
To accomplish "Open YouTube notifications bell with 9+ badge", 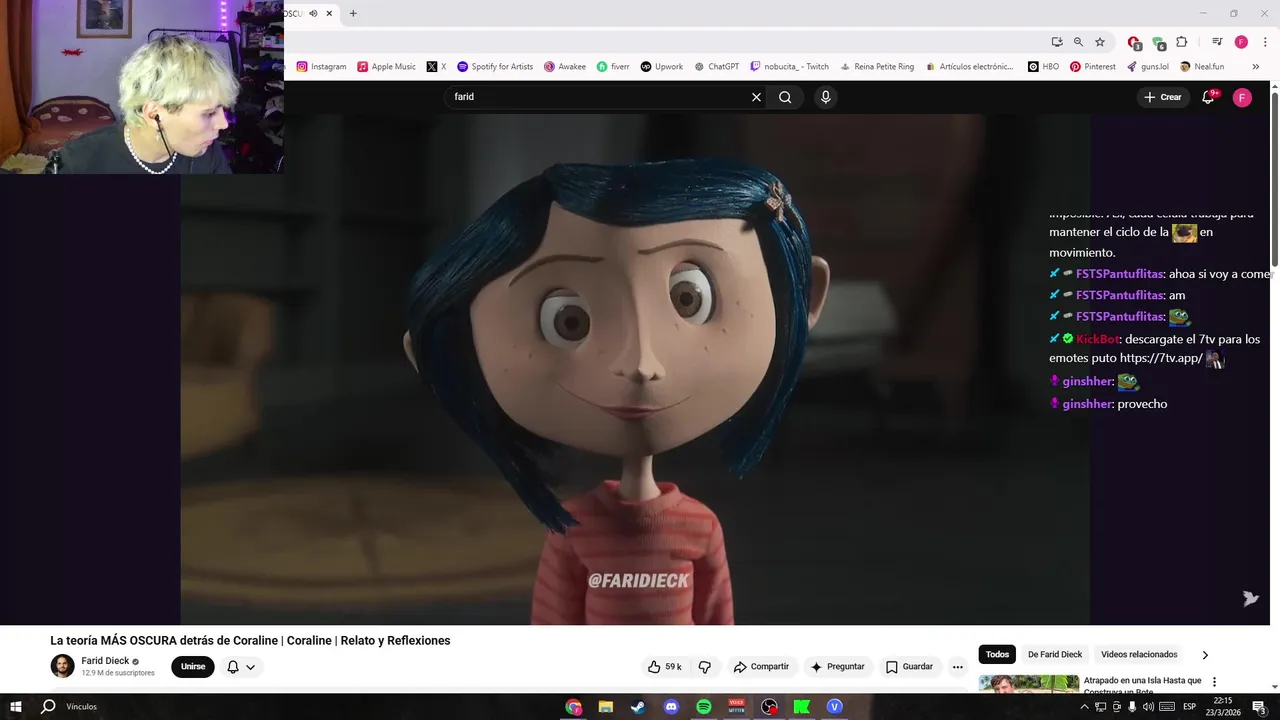I will click(1208, 97).
